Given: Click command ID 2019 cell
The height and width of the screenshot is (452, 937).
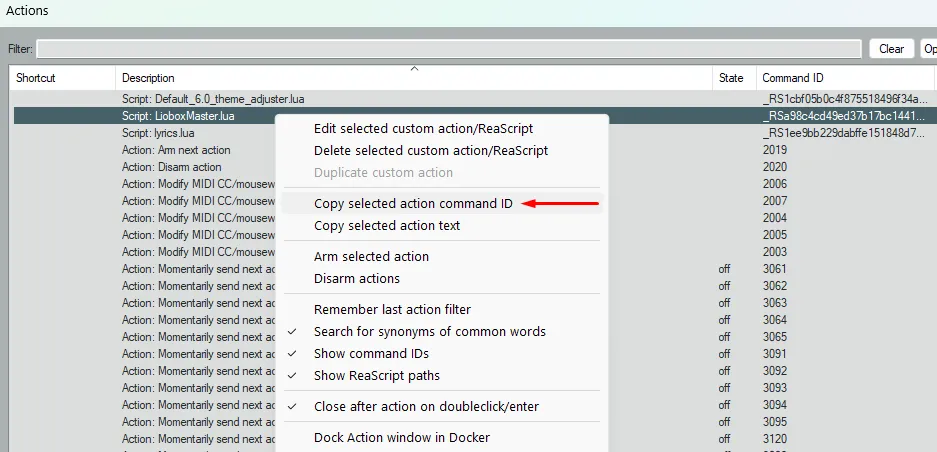Looking at the screenshot, I should click(x=774, y=150).
